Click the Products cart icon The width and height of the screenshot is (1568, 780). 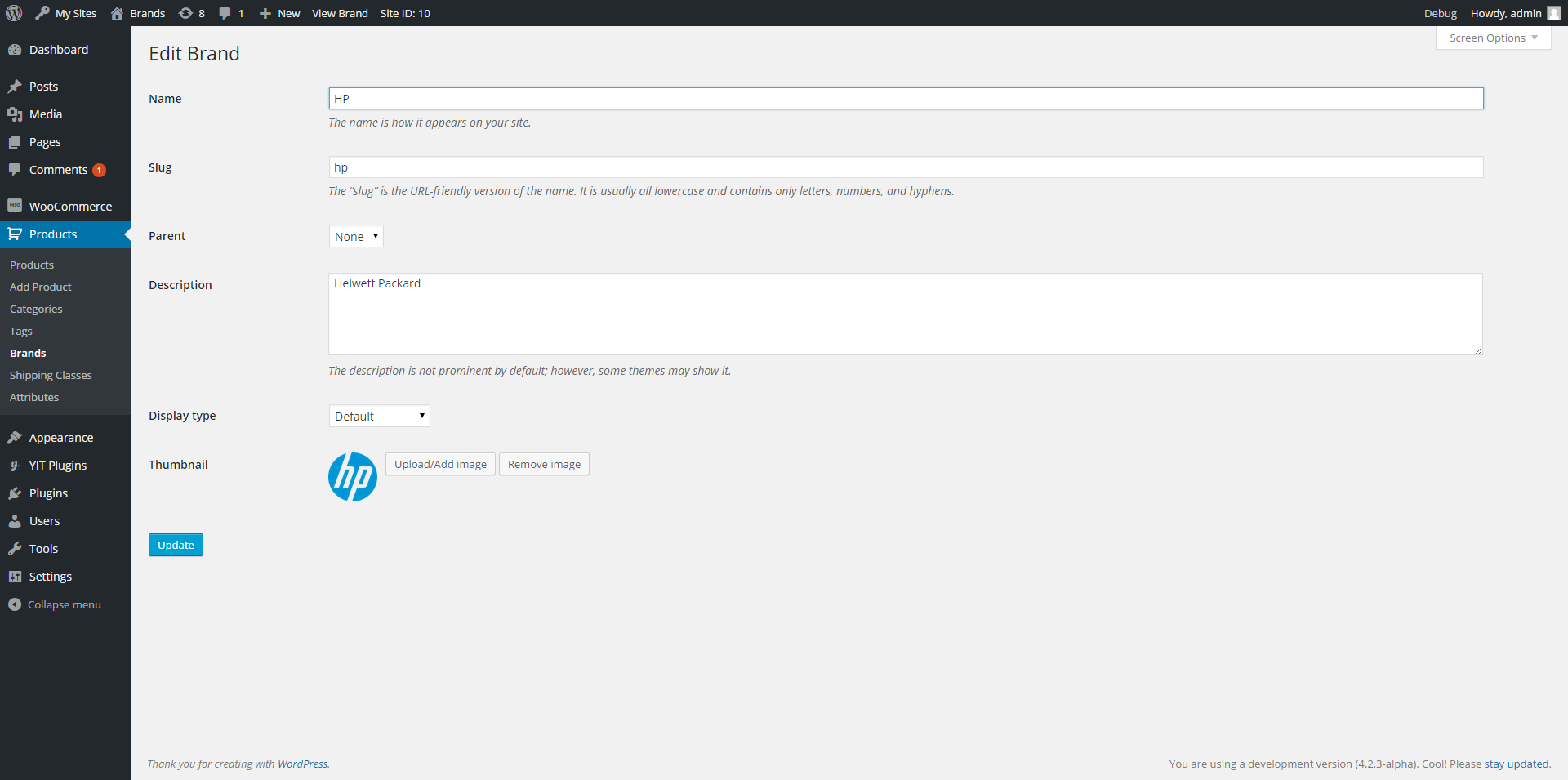(x=15, y=234)
